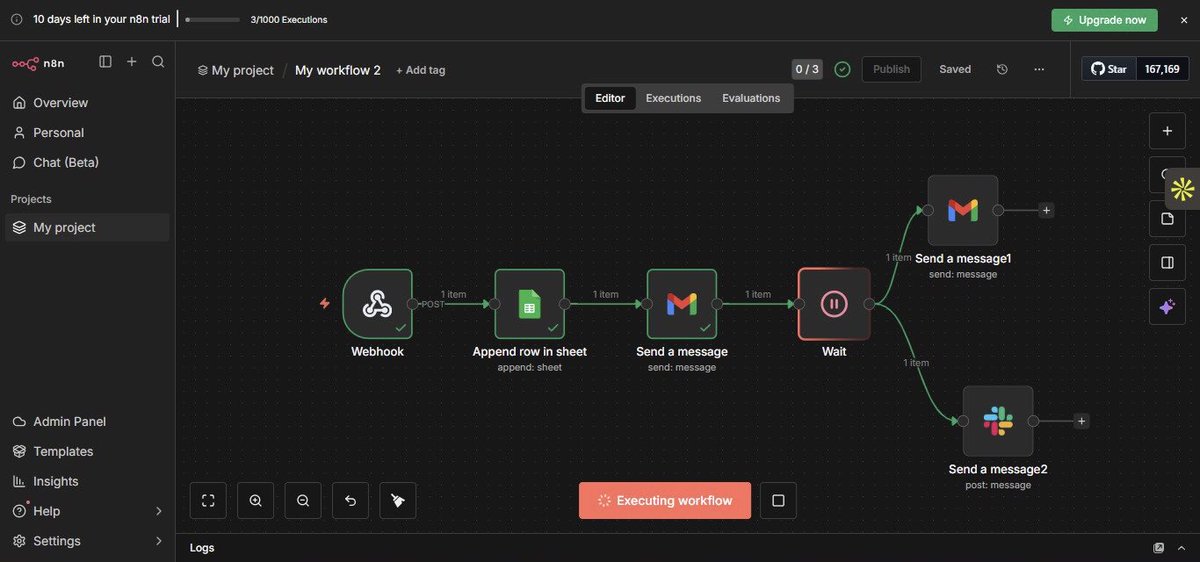Open the Gmail Send a message node
Image resolution: width=1200 pixels, height=562 pixels.
[682, 304]
